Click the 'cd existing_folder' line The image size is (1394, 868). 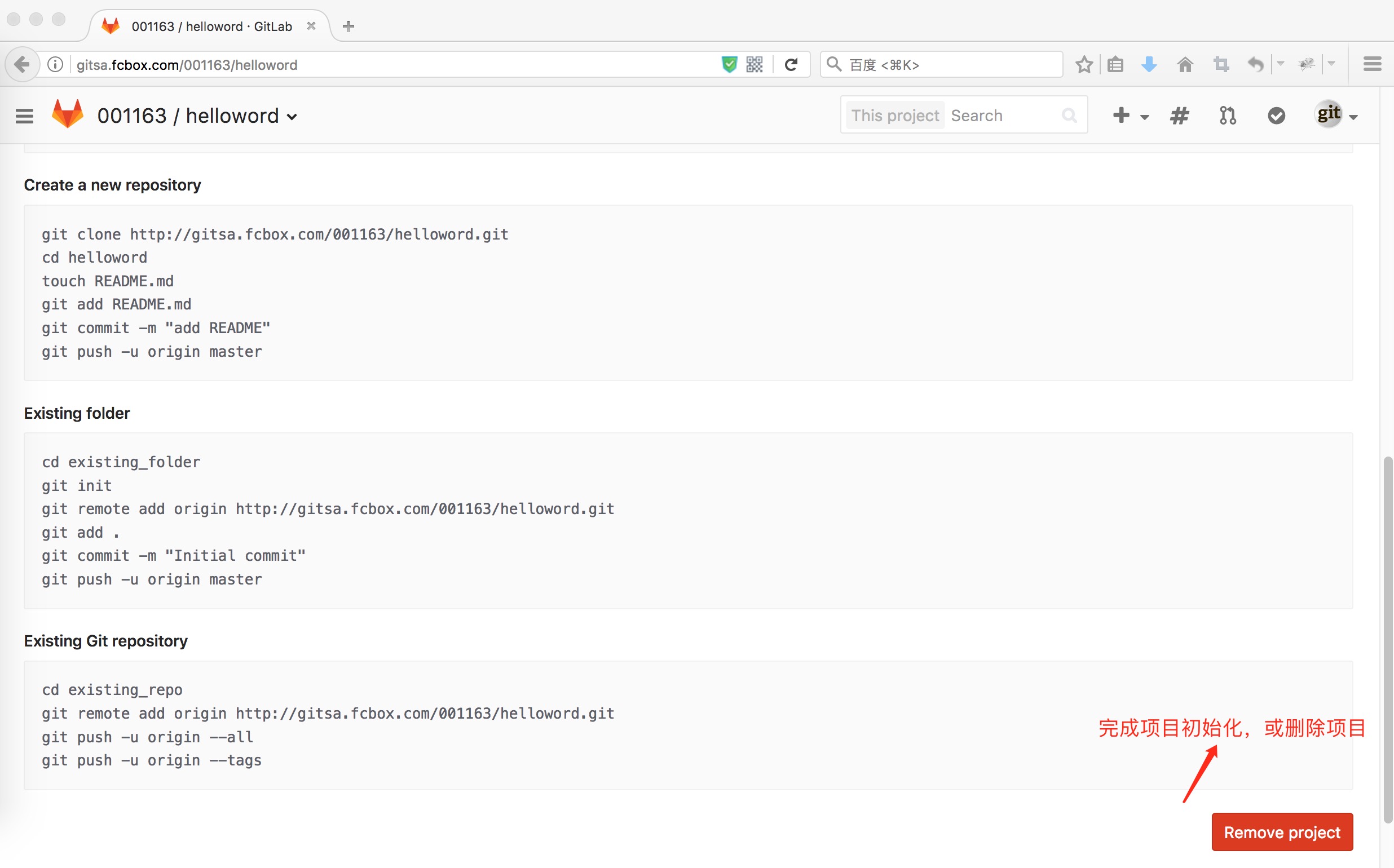pyautogui.click(x=121, y=462)
